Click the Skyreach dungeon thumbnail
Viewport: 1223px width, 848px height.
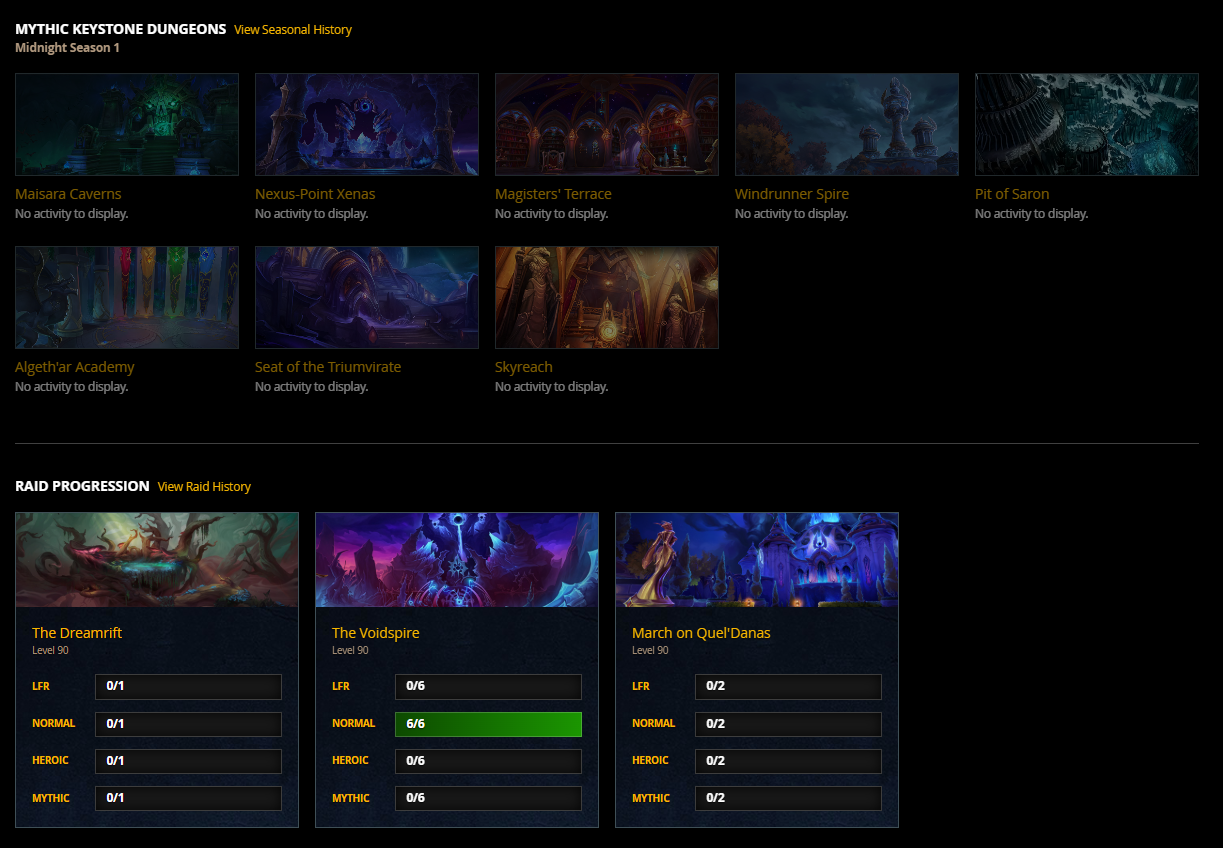click(x=607, y=298)
